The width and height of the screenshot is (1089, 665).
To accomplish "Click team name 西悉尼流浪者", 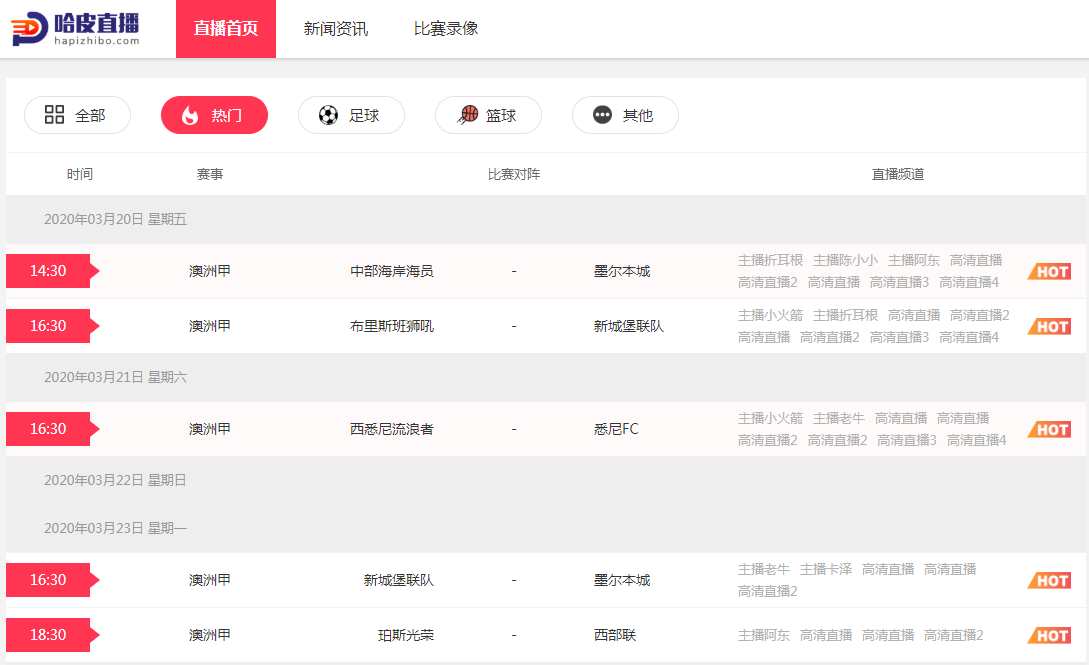I will [x=392, y=429].
